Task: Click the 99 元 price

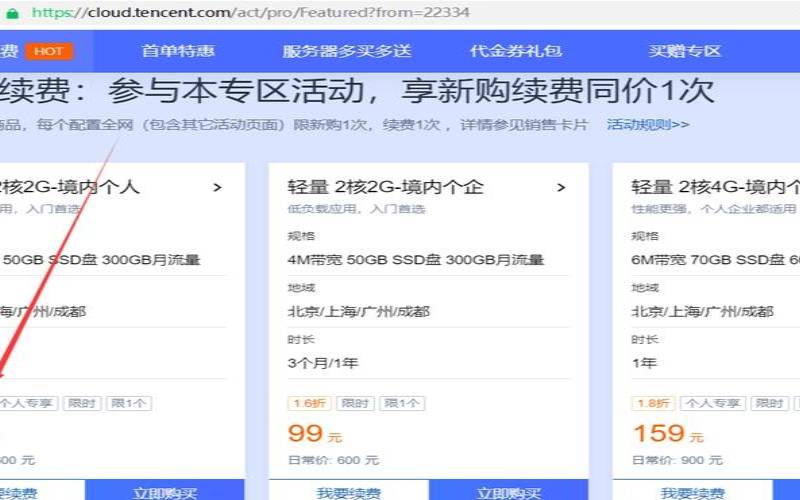Action: [x=315, y=434]
